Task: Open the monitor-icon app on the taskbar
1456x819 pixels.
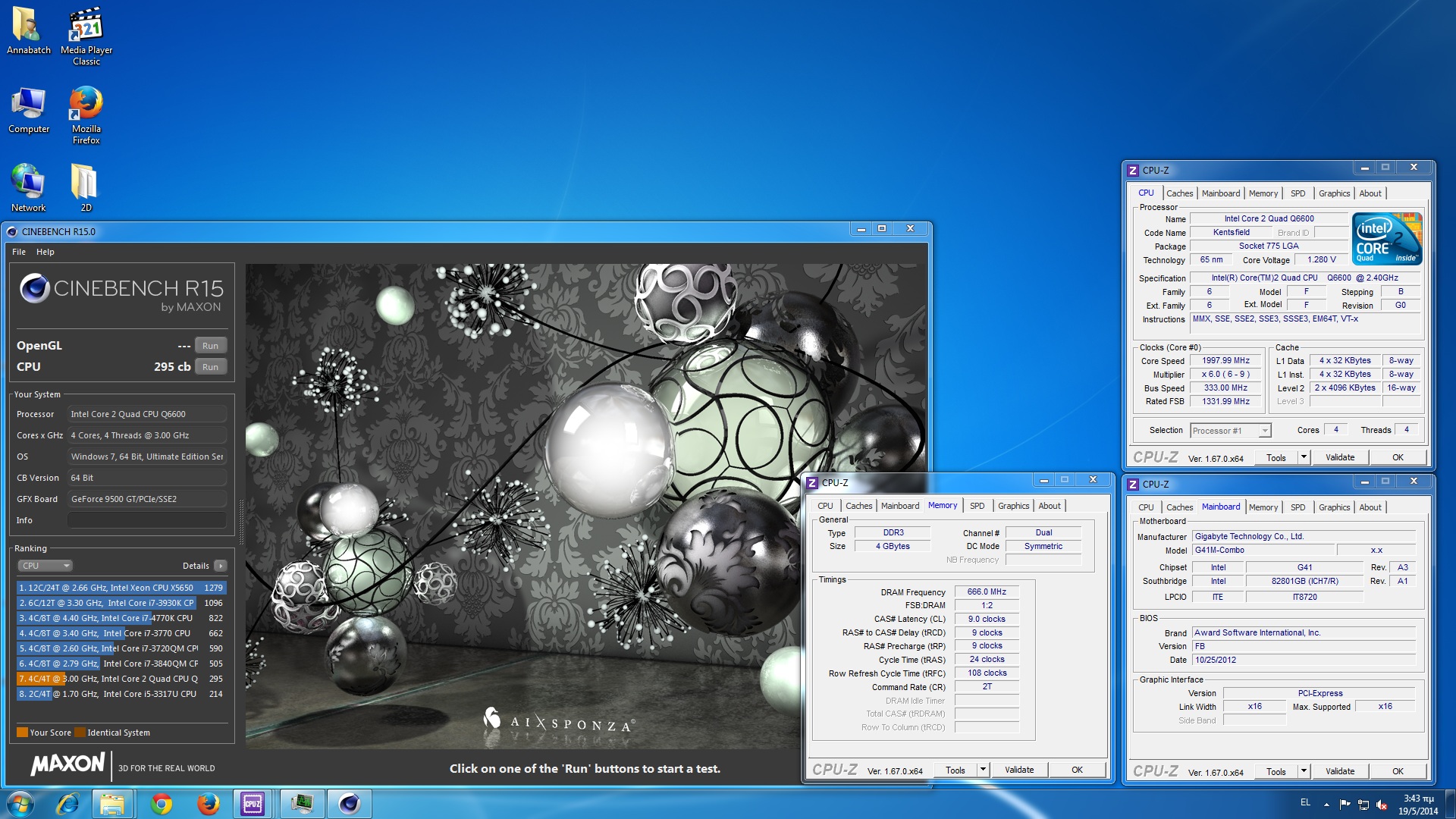Action: coord(302,804)
